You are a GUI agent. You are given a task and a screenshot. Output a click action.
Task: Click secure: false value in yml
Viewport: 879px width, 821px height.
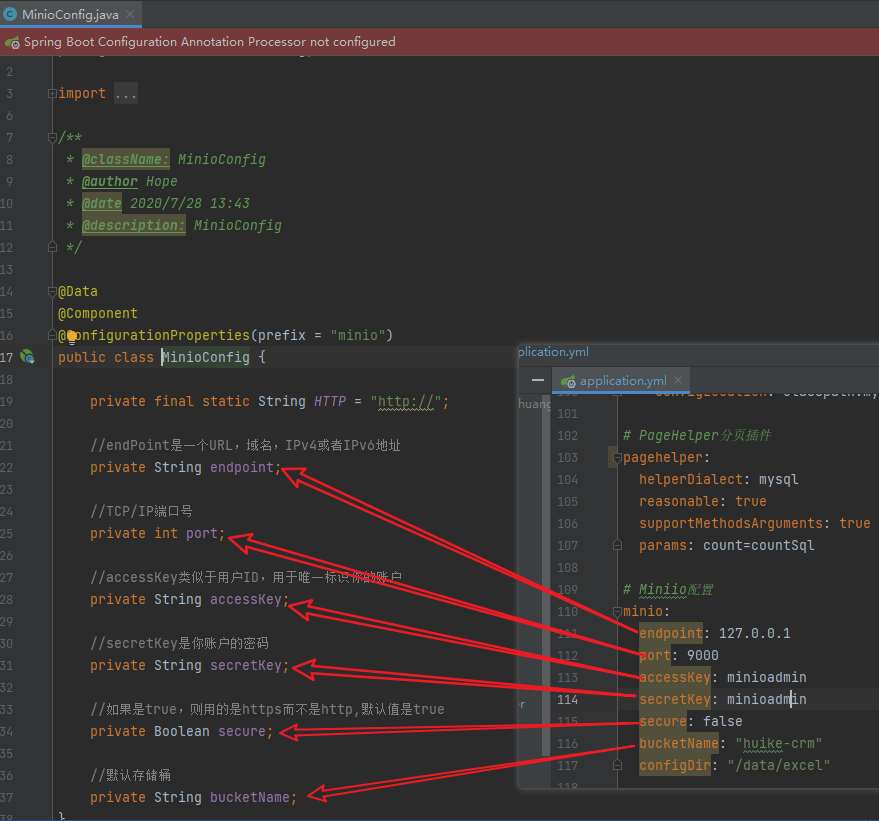(723, 721)
